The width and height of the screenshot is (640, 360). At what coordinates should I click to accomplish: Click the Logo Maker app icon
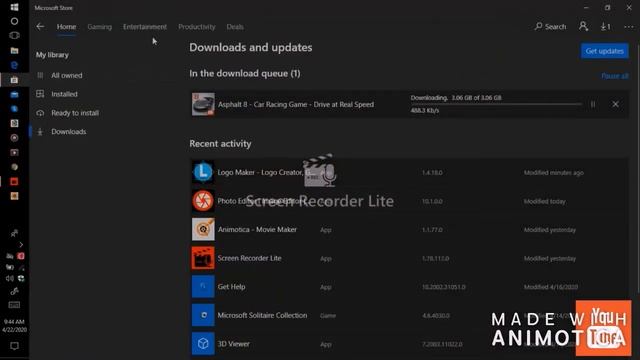click(x=203, y=172)
